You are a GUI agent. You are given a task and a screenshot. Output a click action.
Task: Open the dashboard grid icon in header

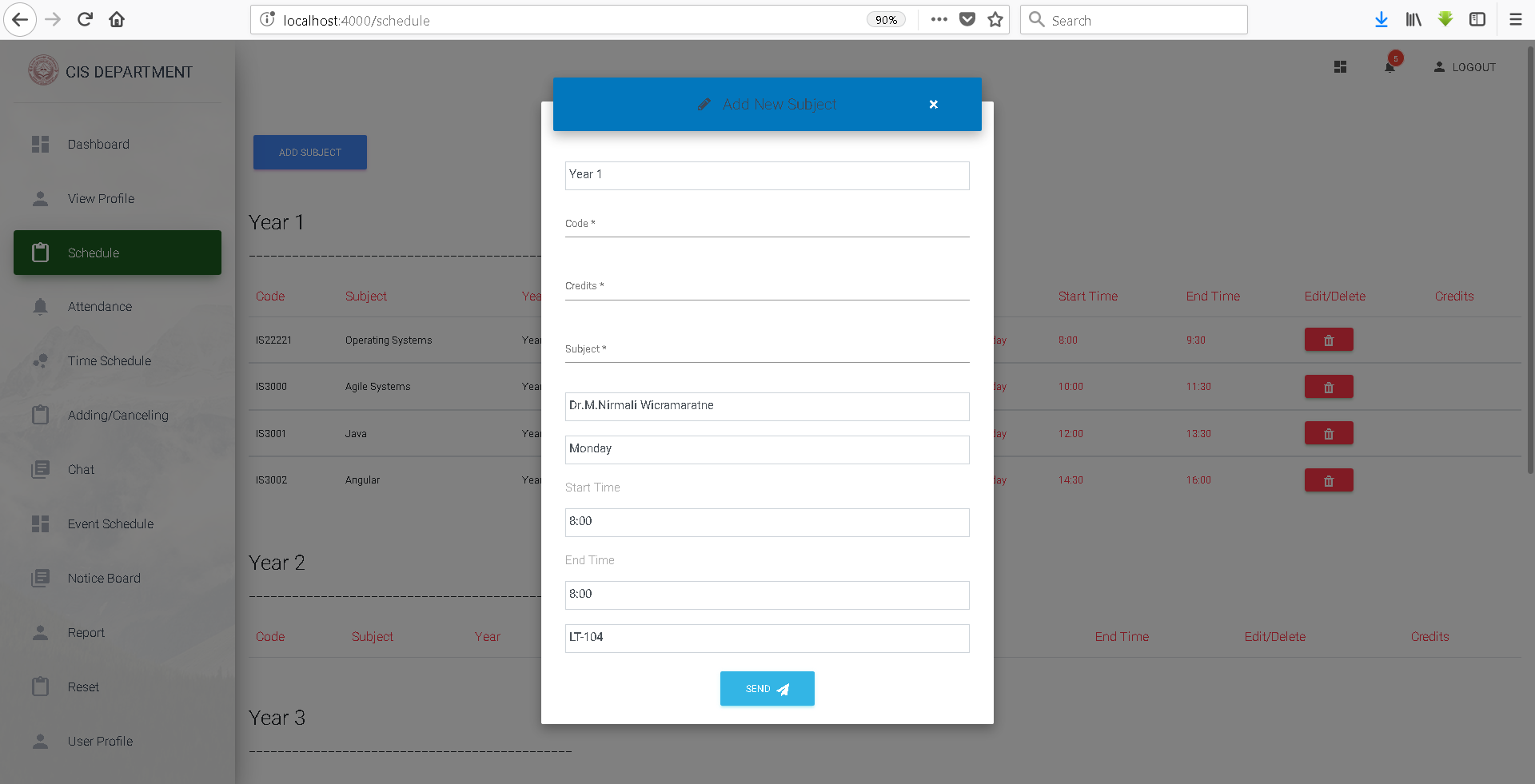tap(1340, 67)
